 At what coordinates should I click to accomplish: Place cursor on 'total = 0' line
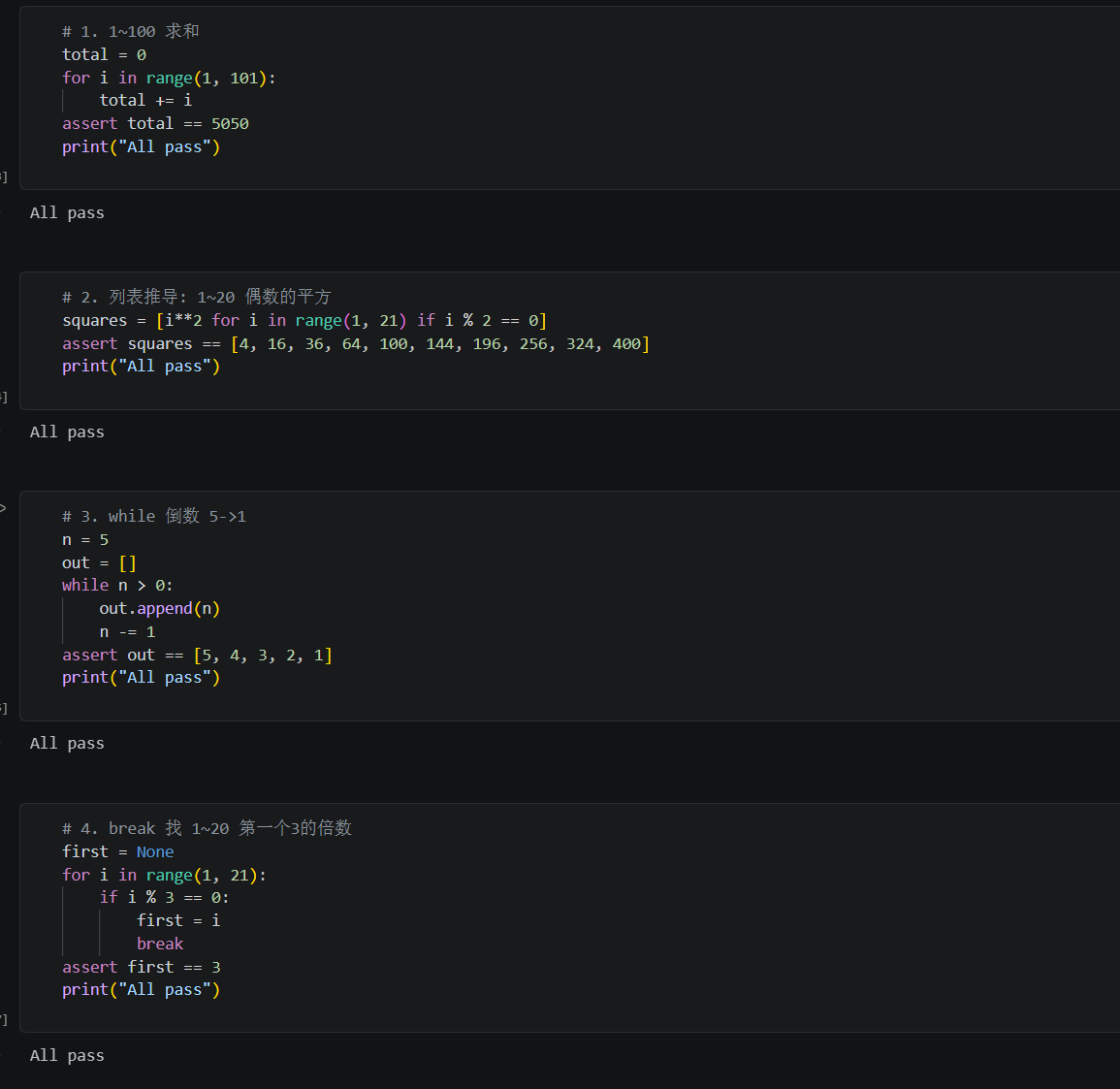(105, 55)
